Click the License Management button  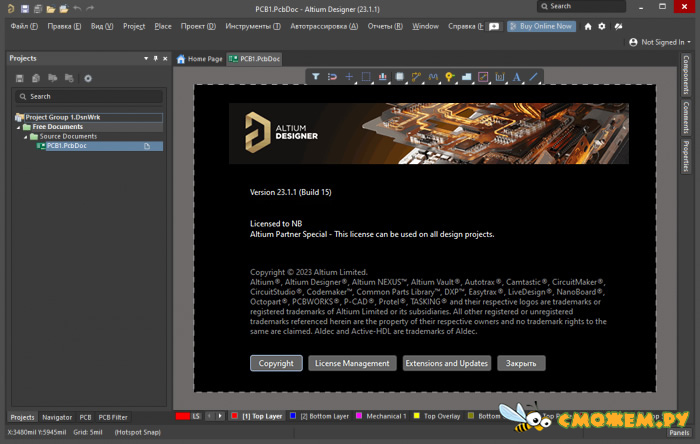pos(352,363)
